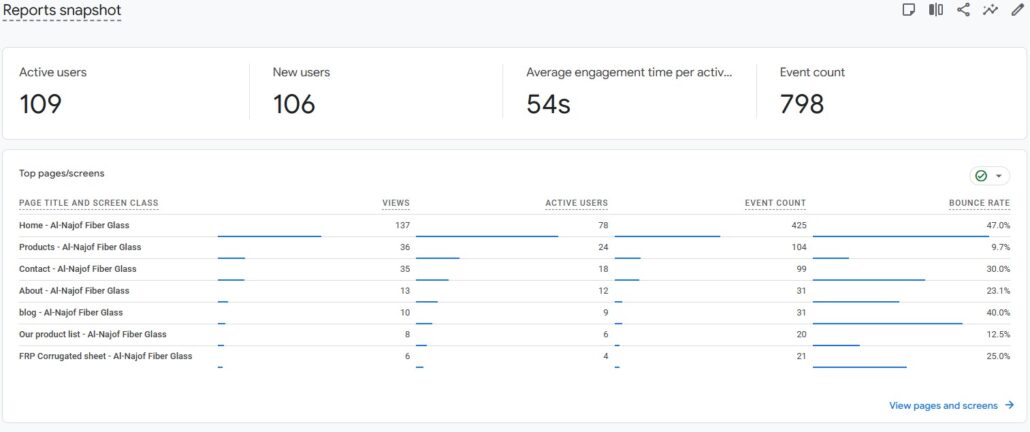Click the edit comparisons icon
Viewport: 1030px width, 432px height.
[x=936, y=10]
